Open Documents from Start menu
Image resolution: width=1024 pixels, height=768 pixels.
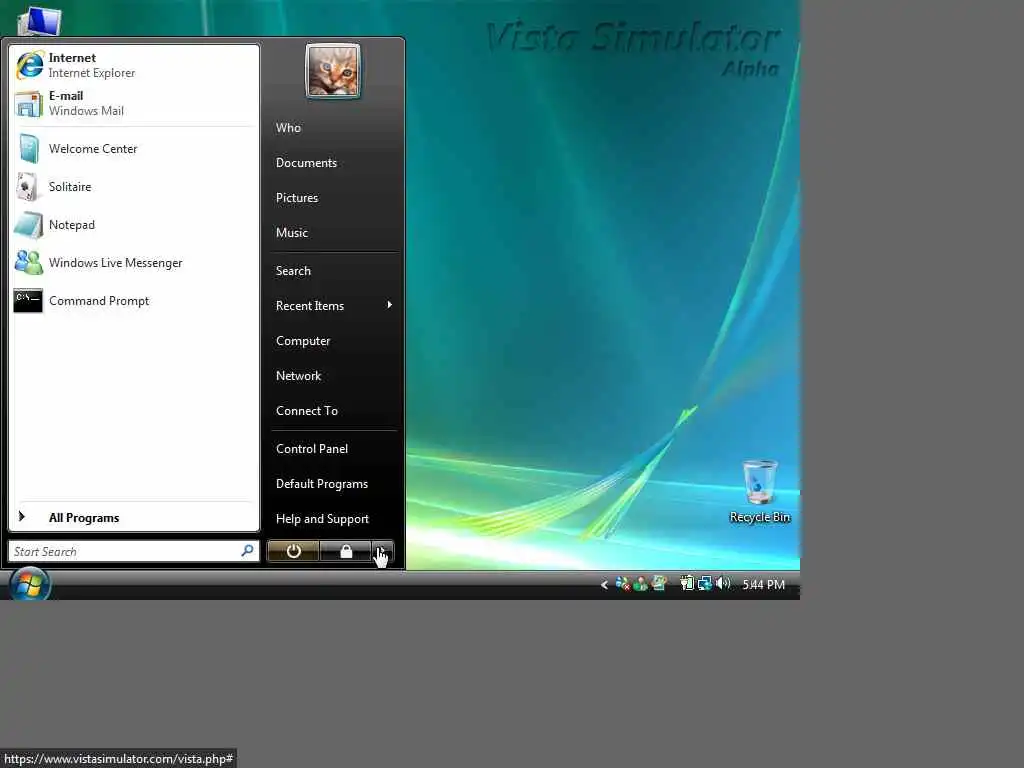click(306, 163)
